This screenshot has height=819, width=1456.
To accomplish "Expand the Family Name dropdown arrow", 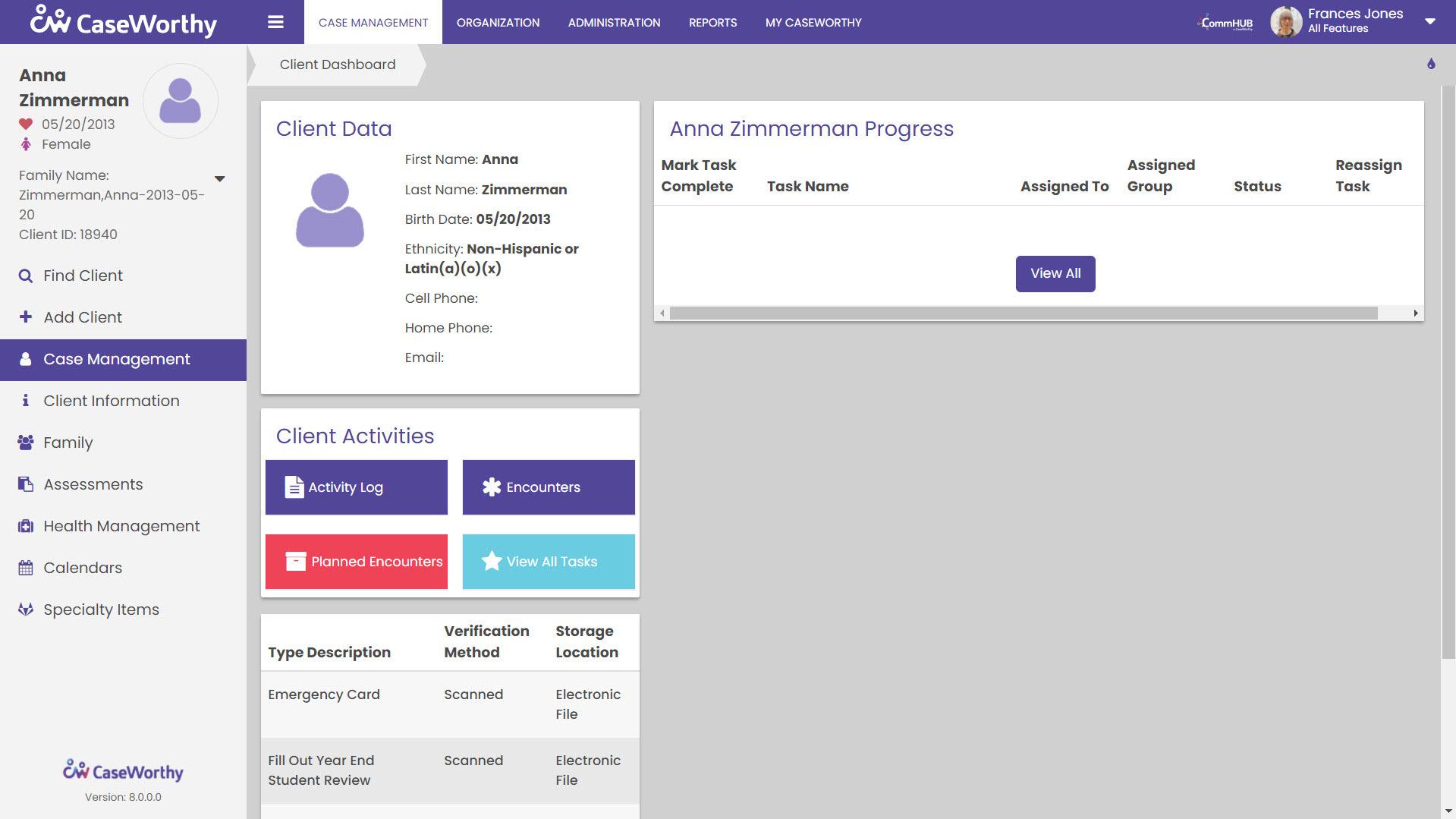I will [x=219, y=178].
